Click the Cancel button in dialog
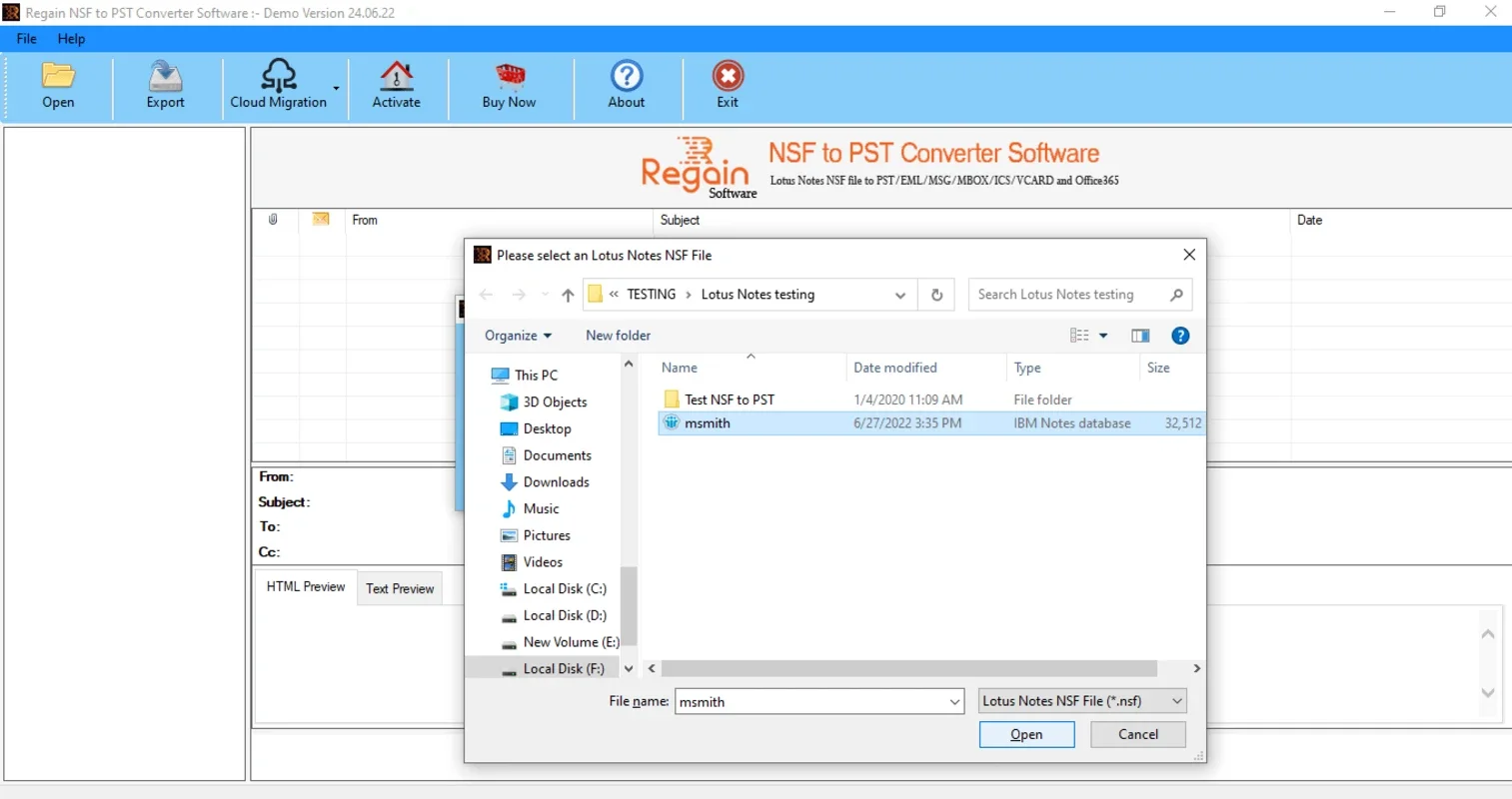This screenshot has height=799, width=1512. 1137,734
